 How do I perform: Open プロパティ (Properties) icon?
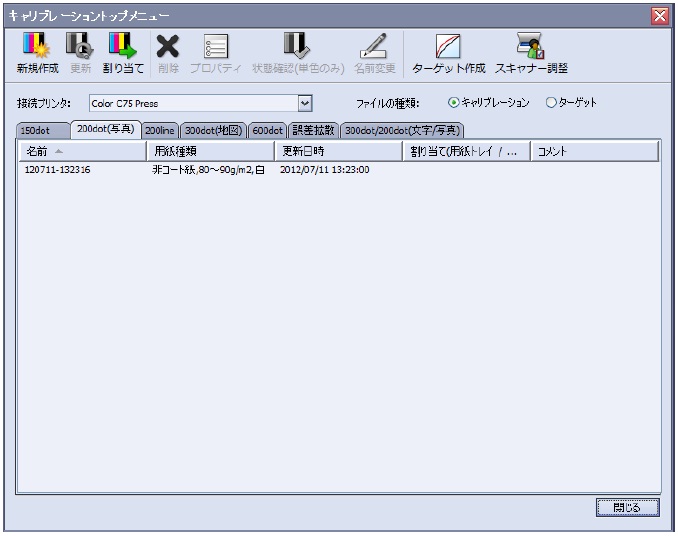(x=217, y=46)
